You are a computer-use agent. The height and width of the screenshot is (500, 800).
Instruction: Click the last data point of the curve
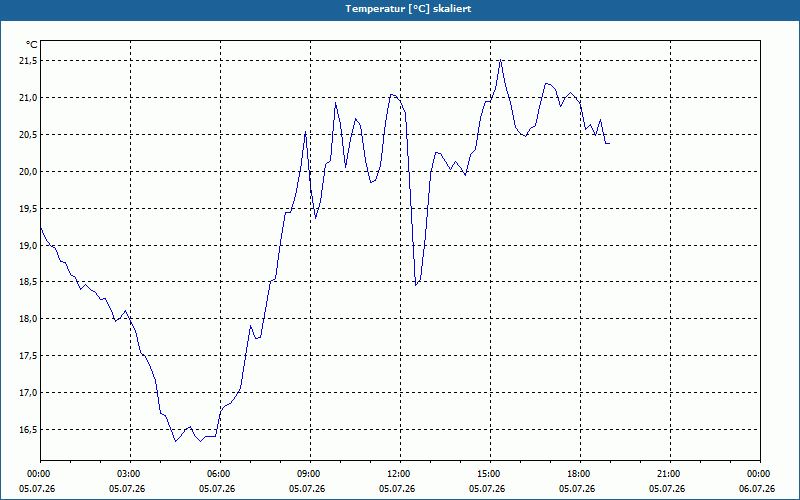[x=609, y=143]
